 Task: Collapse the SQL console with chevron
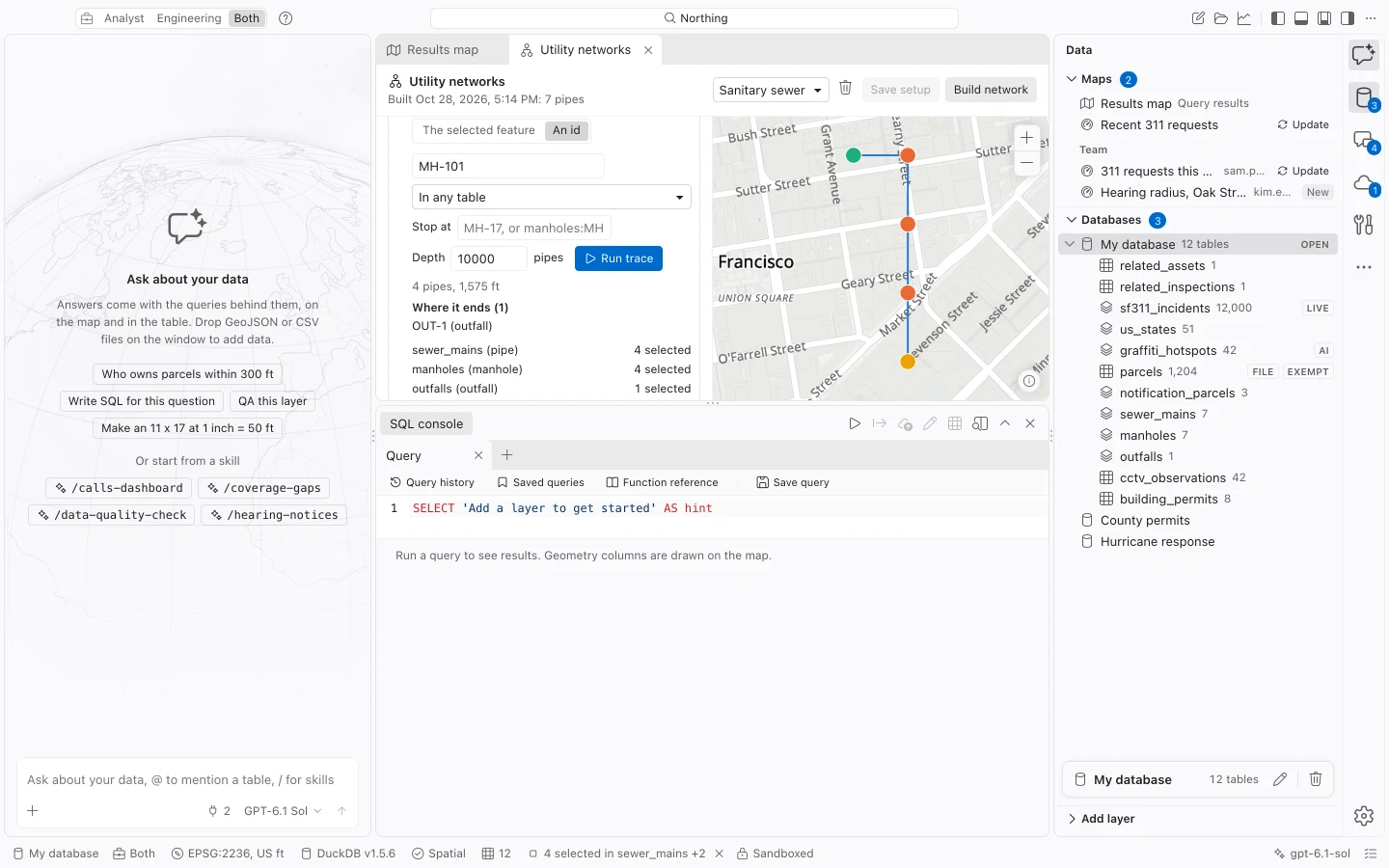click(1005, 423)
